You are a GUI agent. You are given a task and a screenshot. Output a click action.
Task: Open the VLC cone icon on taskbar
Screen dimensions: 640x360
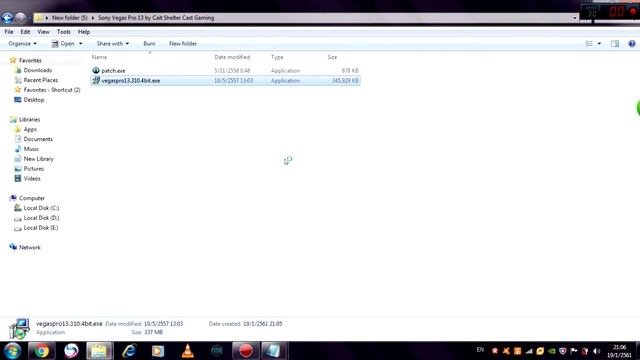187,351
